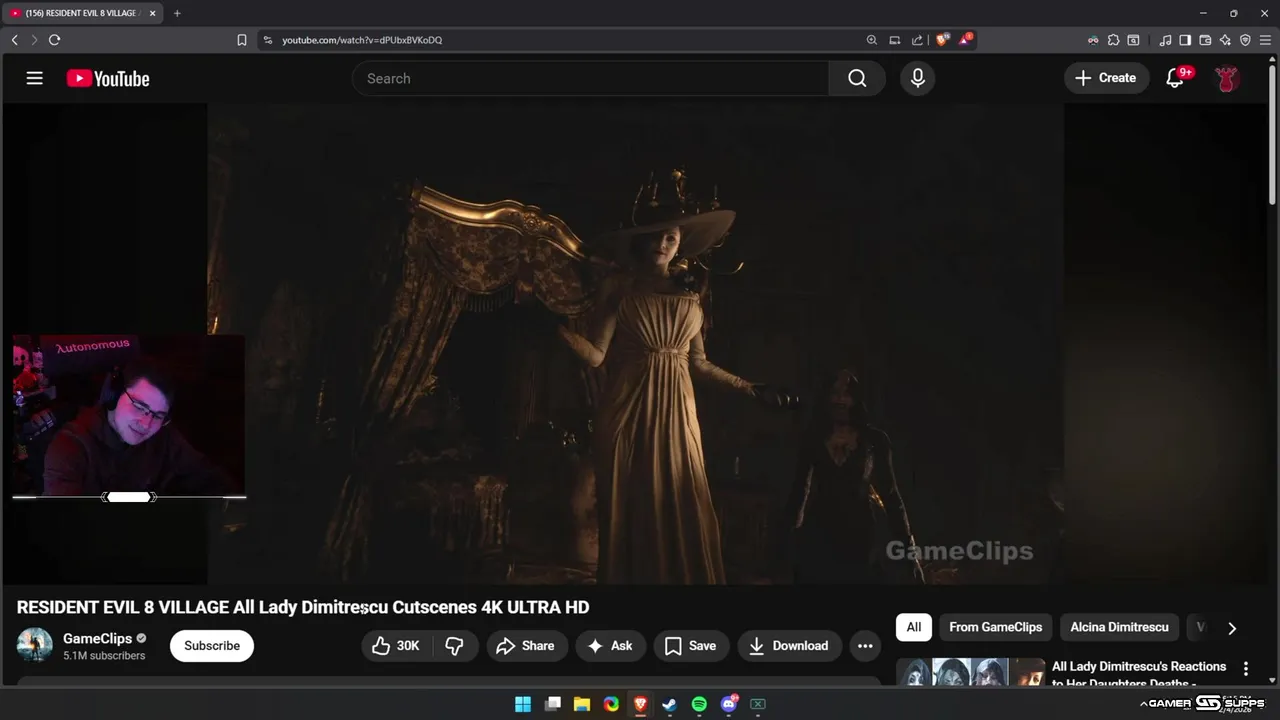Open Steam from the taskbar
Screen dimensions: 1280x720
coord(670,704)
